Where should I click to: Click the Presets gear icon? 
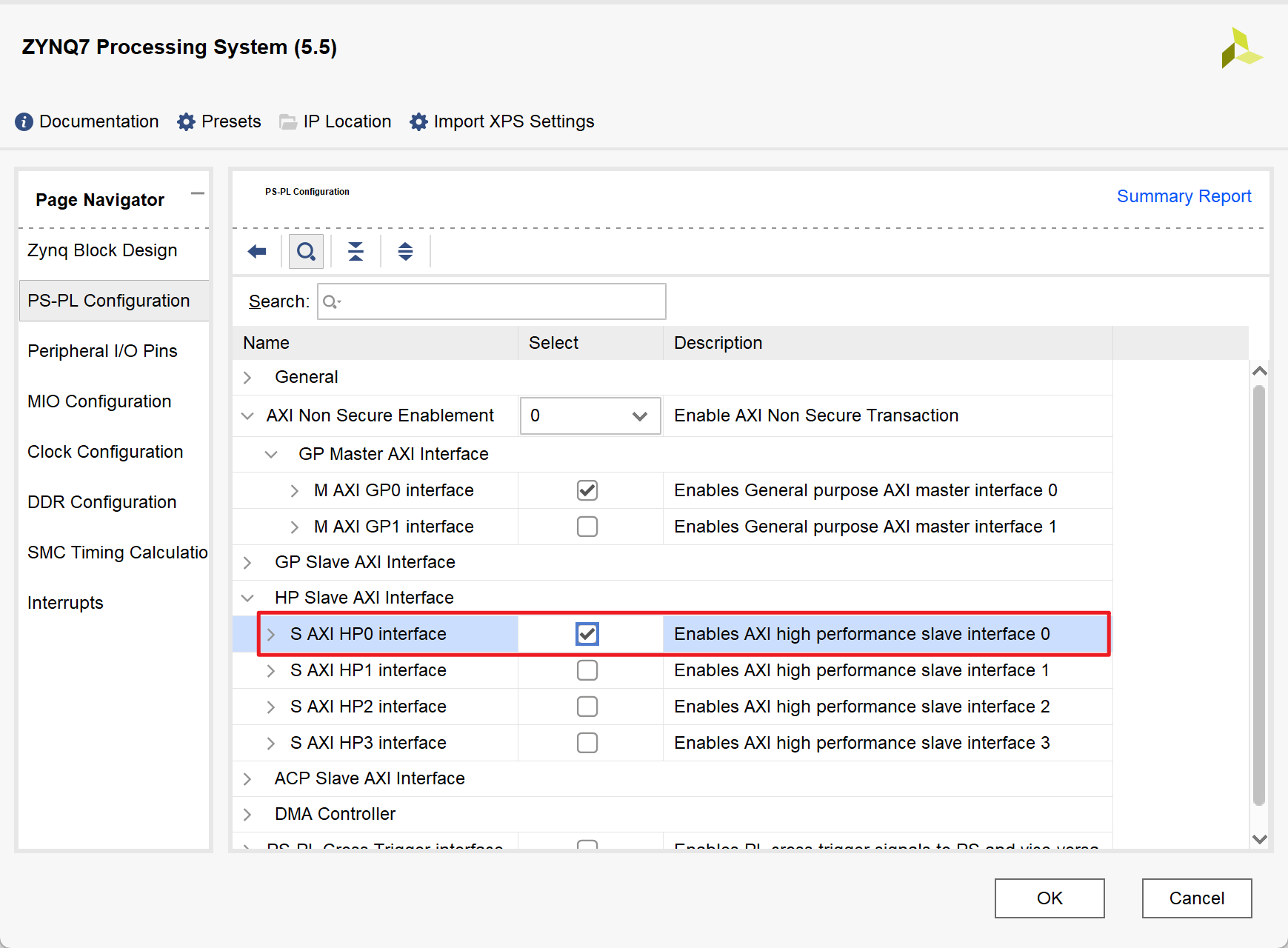click(x=186, y=121)
